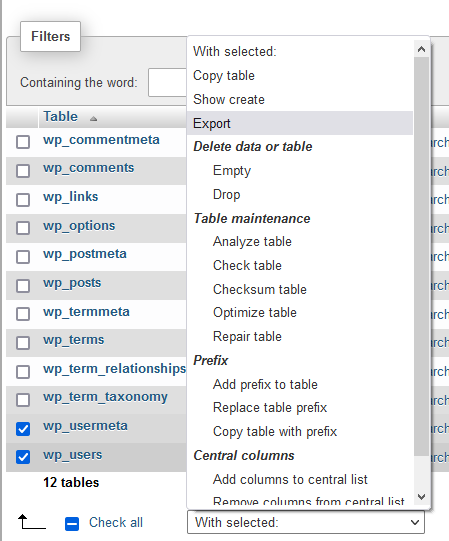Pick the top 'With selected:' list entry
The width and height of the screenshot is (449, 541).
[x=300, y=52]
